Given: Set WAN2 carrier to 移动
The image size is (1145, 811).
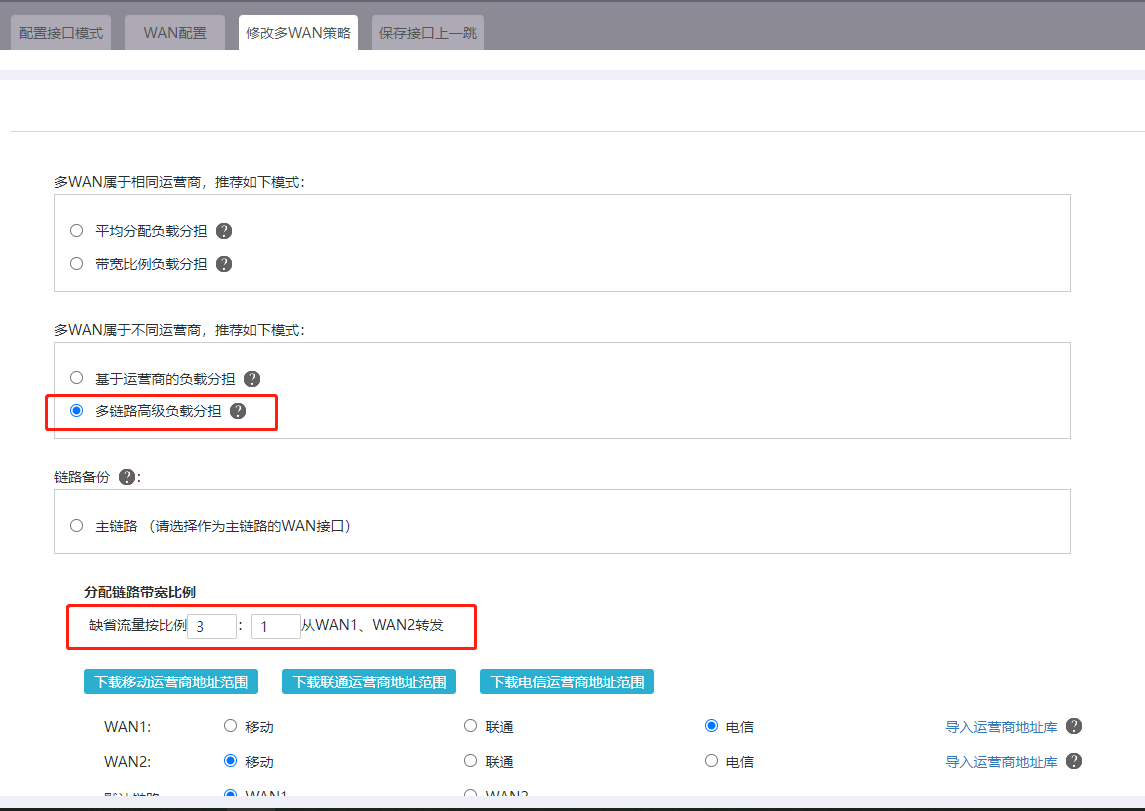Looking at the screenshot, I should 231,761.
